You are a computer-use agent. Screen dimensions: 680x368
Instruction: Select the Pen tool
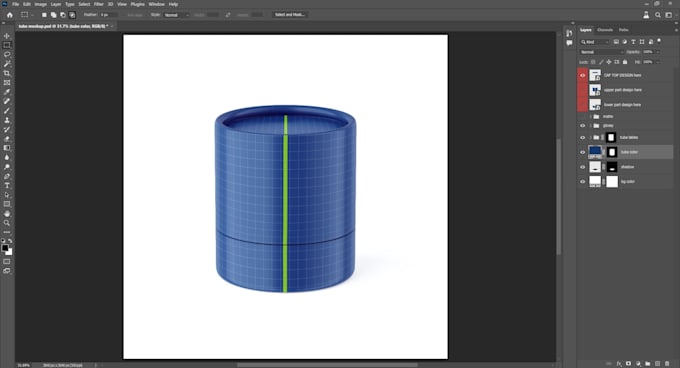point(7,176)
